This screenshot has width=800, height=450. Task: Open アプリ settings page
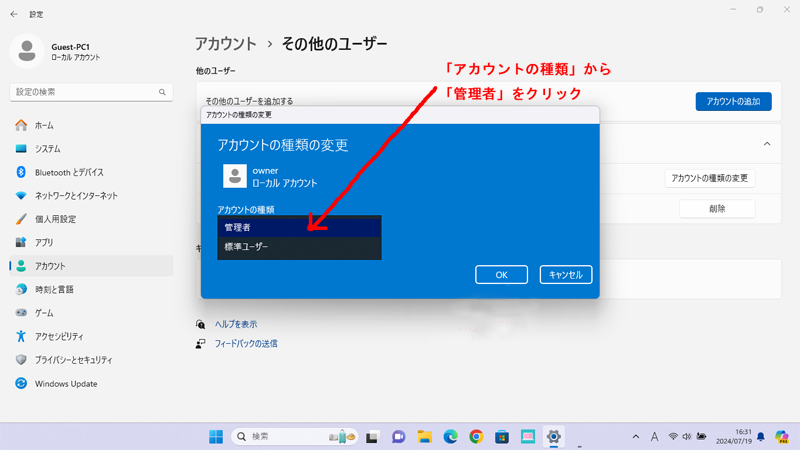tap(44, 243)
